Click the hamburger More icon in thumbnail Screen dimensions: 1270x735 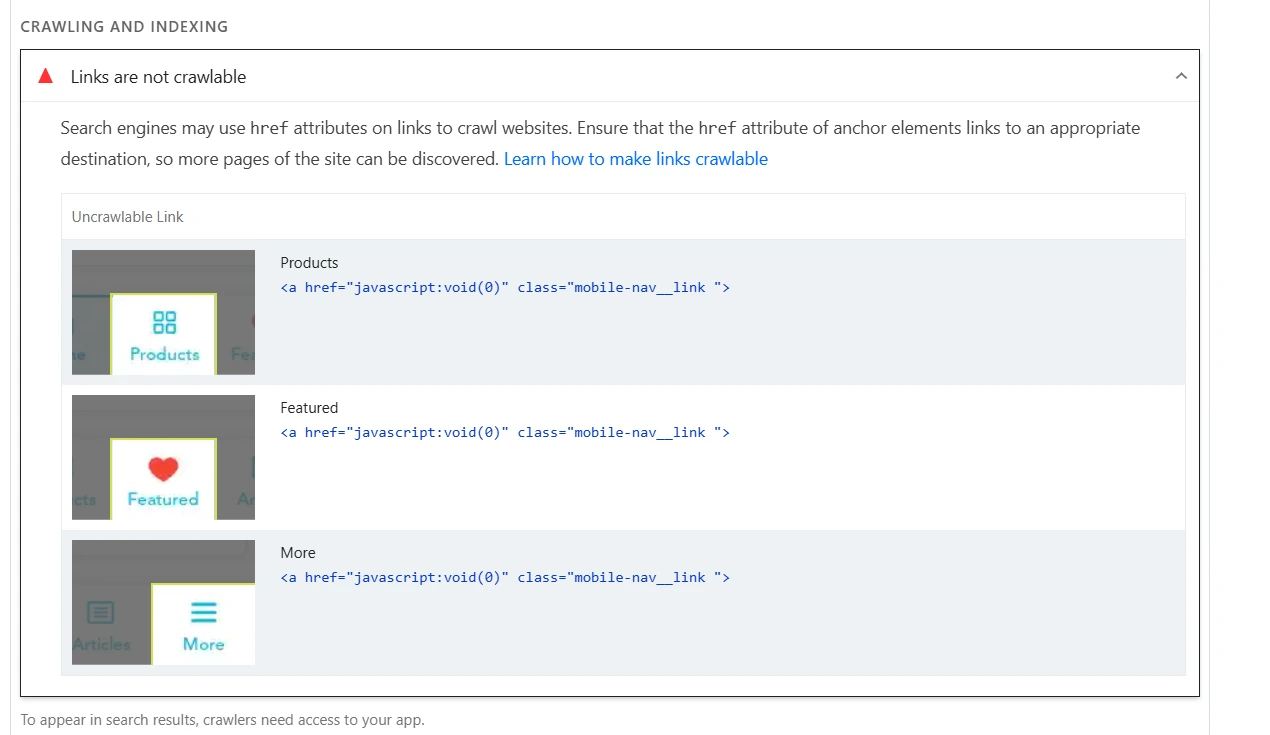(x=203, y=613)
